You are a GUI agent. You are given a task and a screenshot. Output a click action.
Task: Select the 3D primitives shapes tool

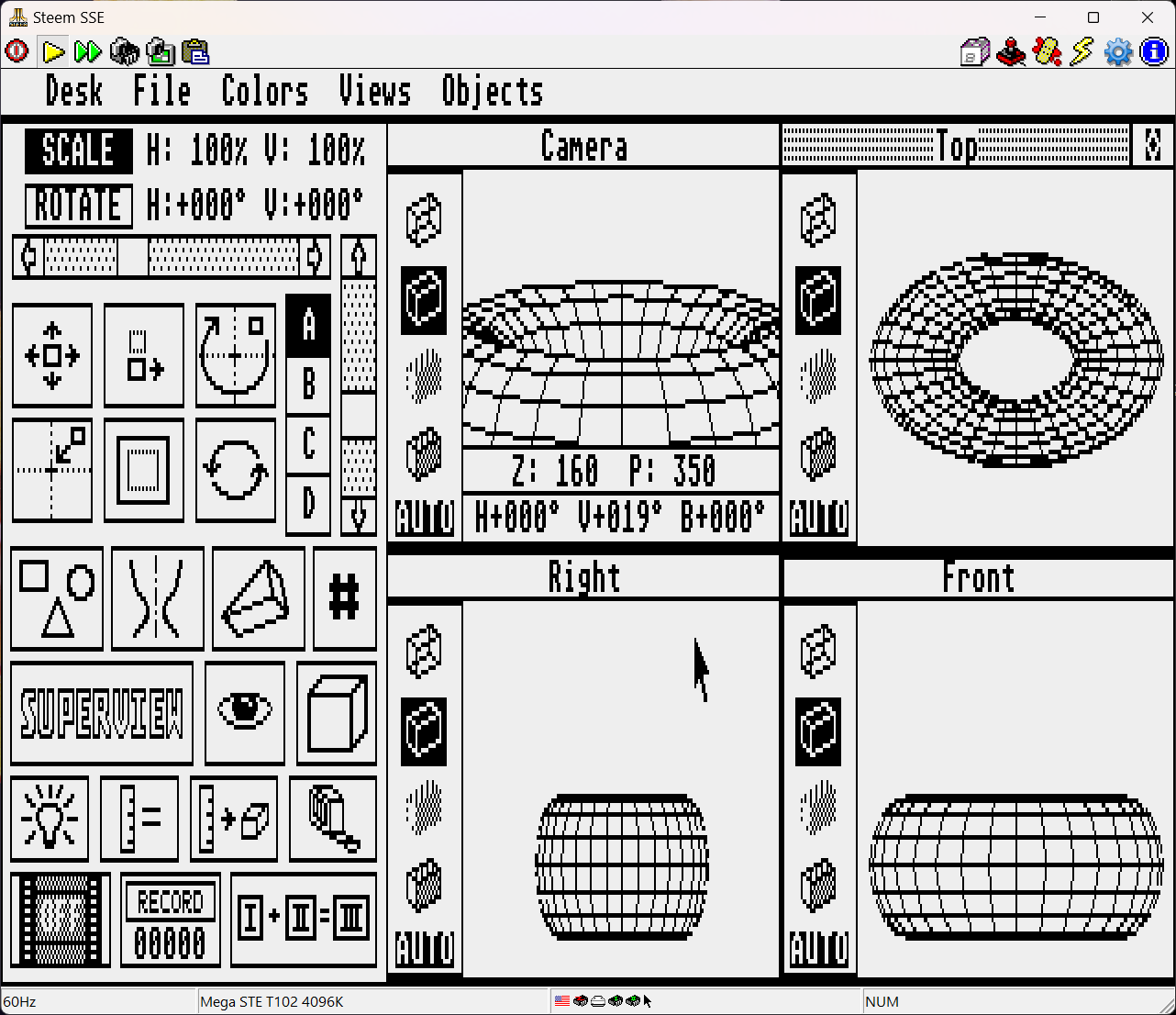tap(57, 598)
